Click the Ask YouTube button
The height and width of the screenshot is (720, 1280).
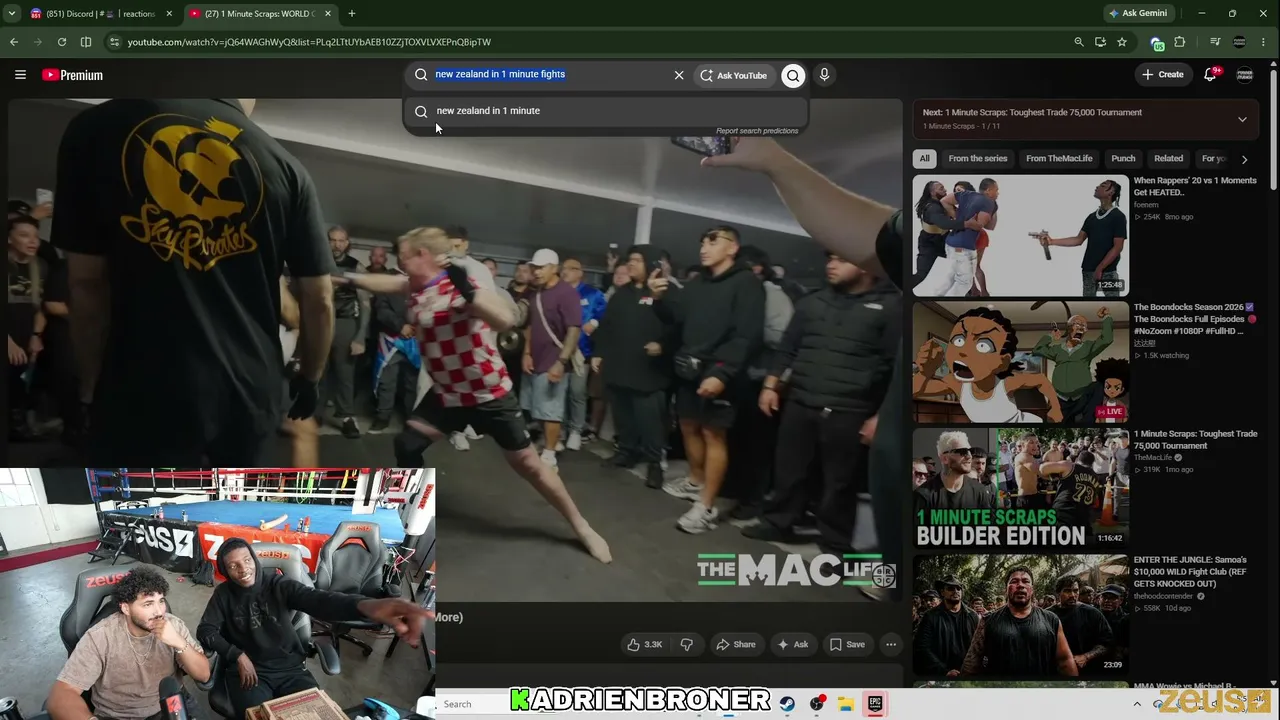pyautogui.click(x=733, y=75)
